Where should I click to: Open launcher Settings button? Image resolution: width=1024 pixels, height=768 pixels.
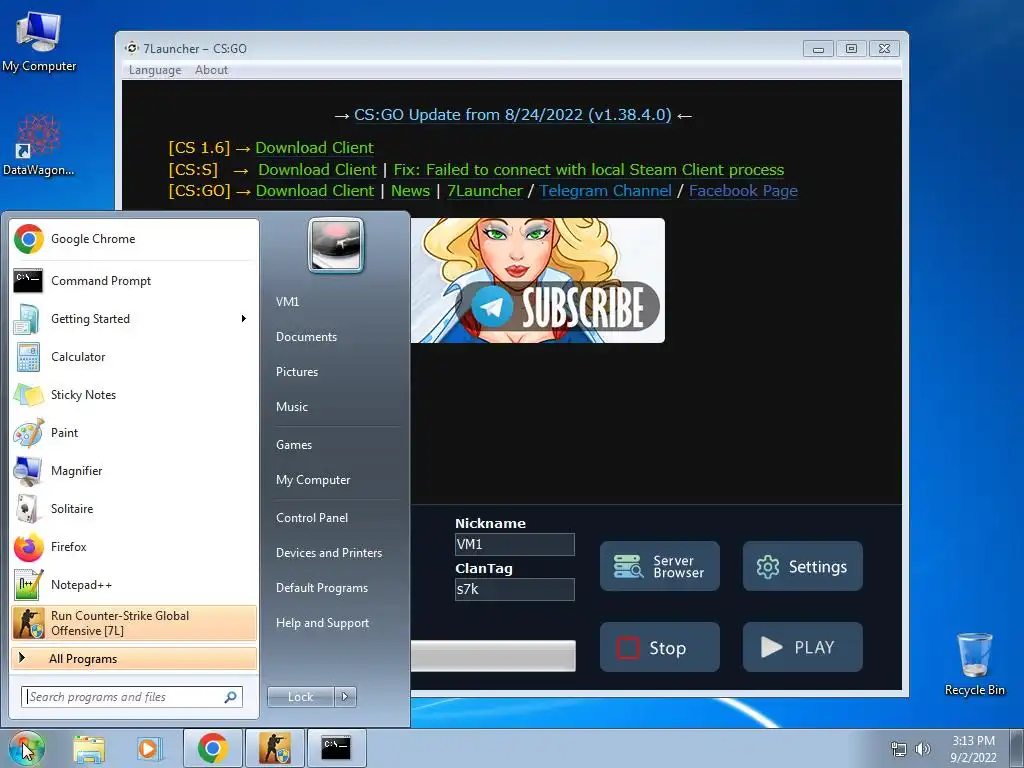coord(803,566)
